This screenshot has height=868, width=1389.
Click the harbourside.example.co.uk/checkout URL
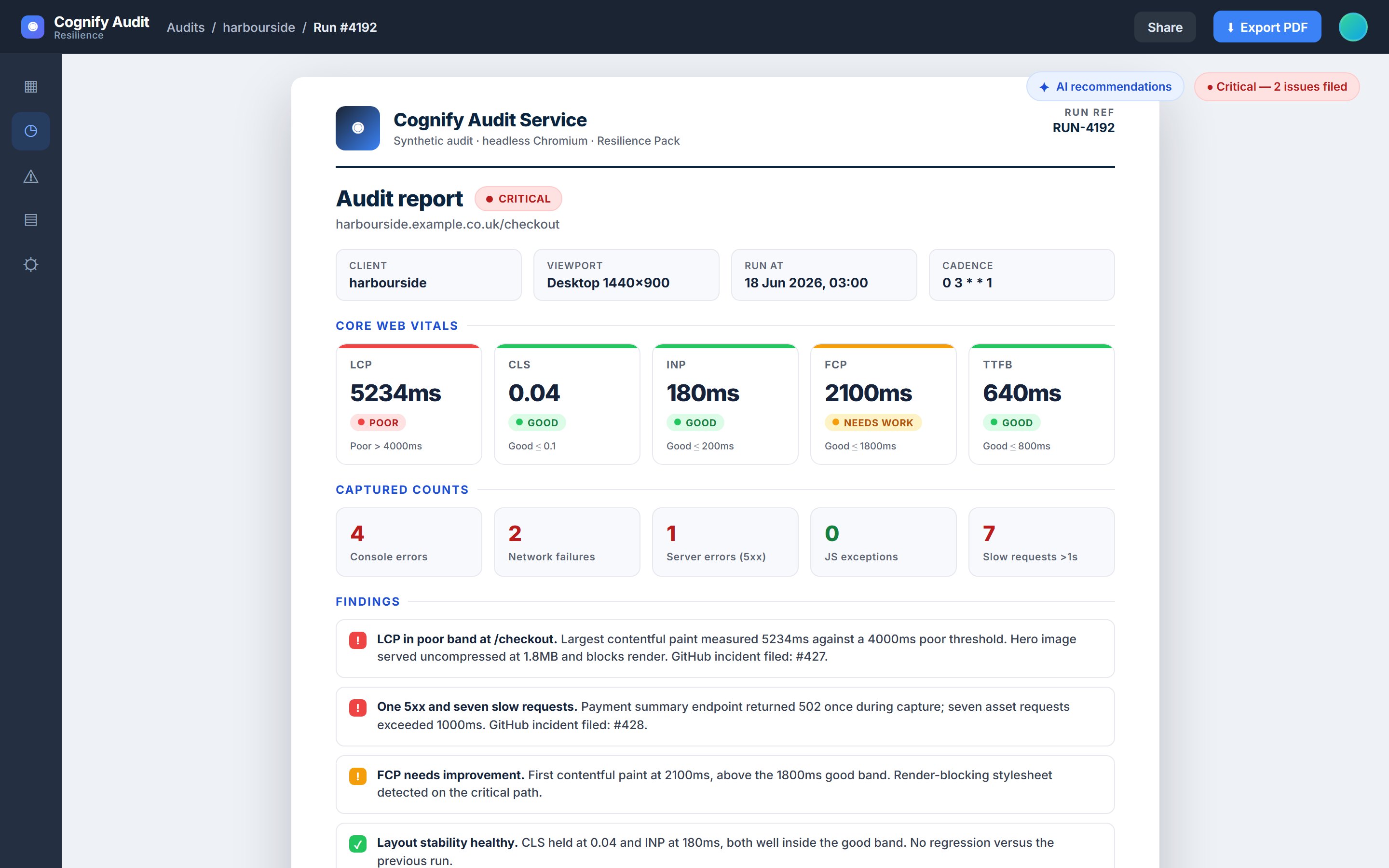point(448,224)
